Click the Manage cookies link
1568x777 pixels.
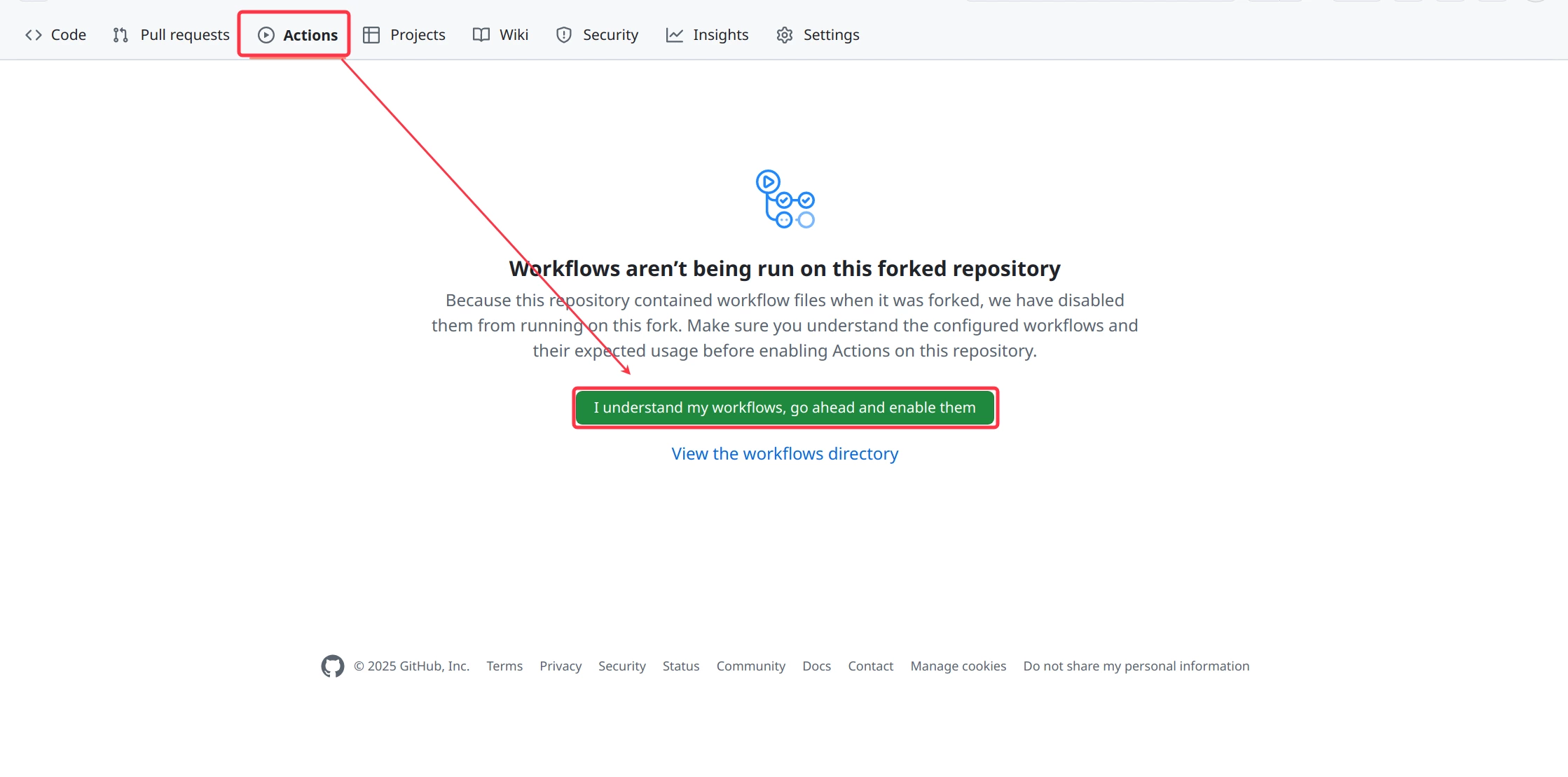958,666
